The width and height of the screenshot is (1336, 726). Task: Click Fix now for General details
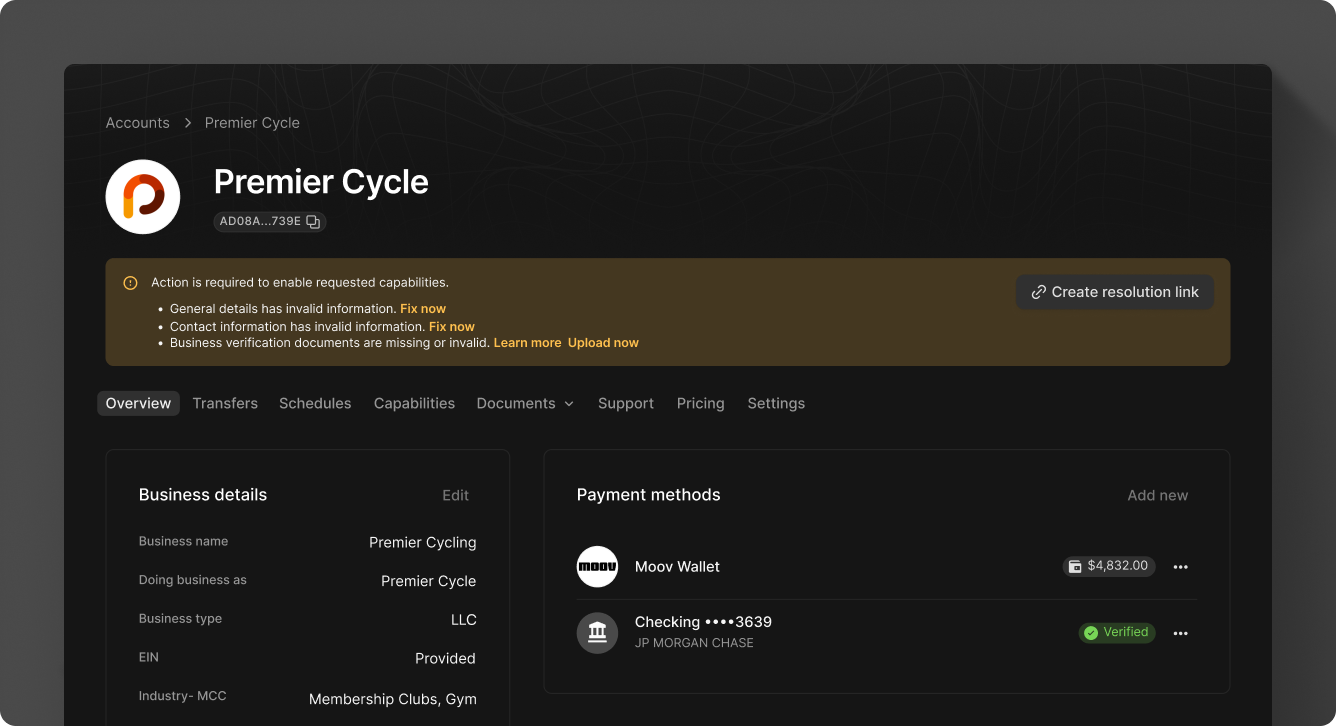coord(423,309)
